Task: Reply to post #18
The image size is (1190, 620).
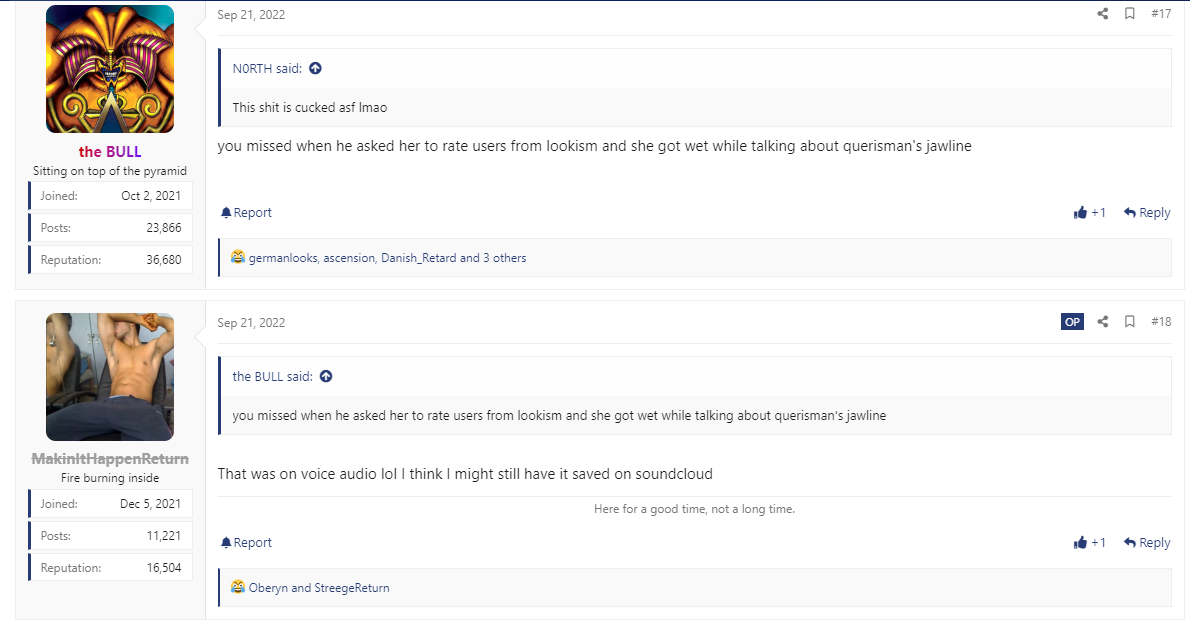Action: point(1147,543)
